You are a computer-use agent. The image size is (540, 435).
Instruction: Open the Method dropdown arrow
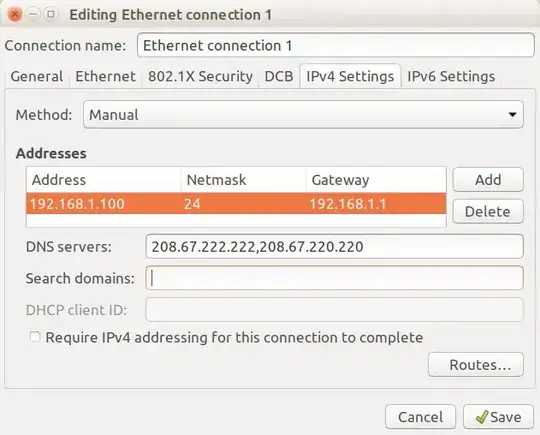[512, 115]
